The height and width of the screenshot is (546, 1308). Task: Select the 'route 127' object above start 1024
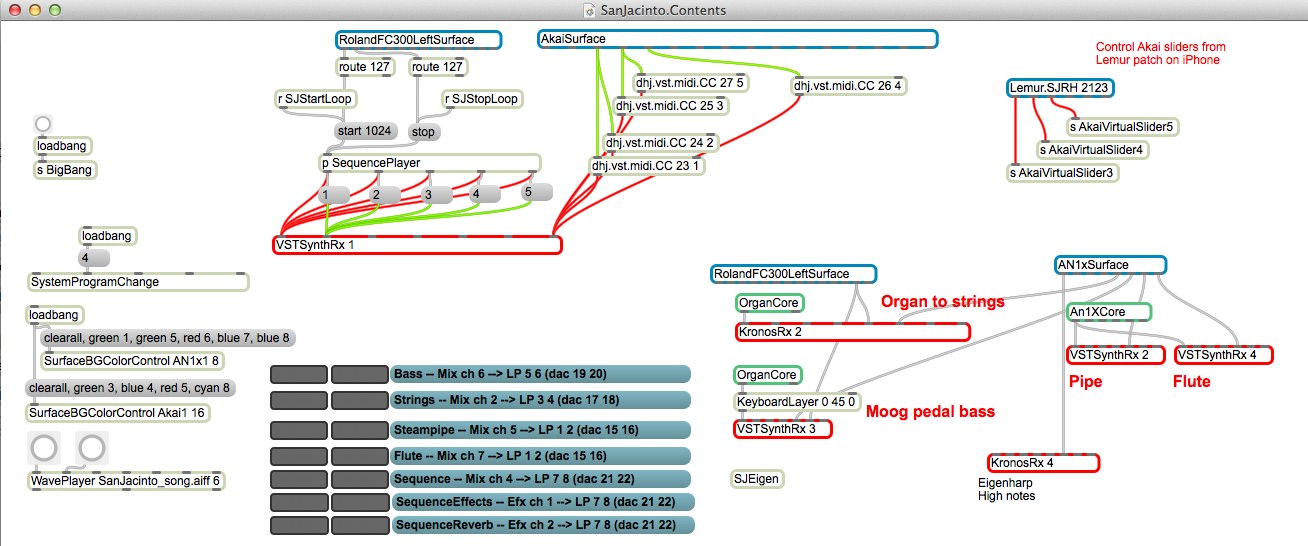(364, 68)
